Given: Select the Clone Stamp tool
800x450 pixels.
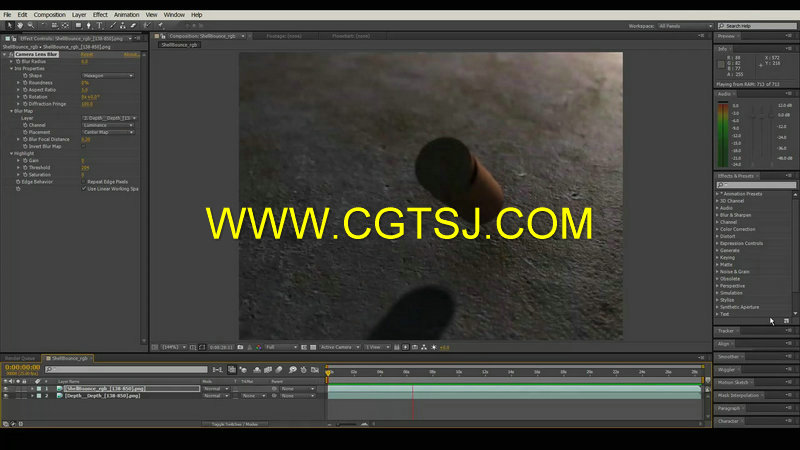Looking at the screenshot, I should point(122,25).
